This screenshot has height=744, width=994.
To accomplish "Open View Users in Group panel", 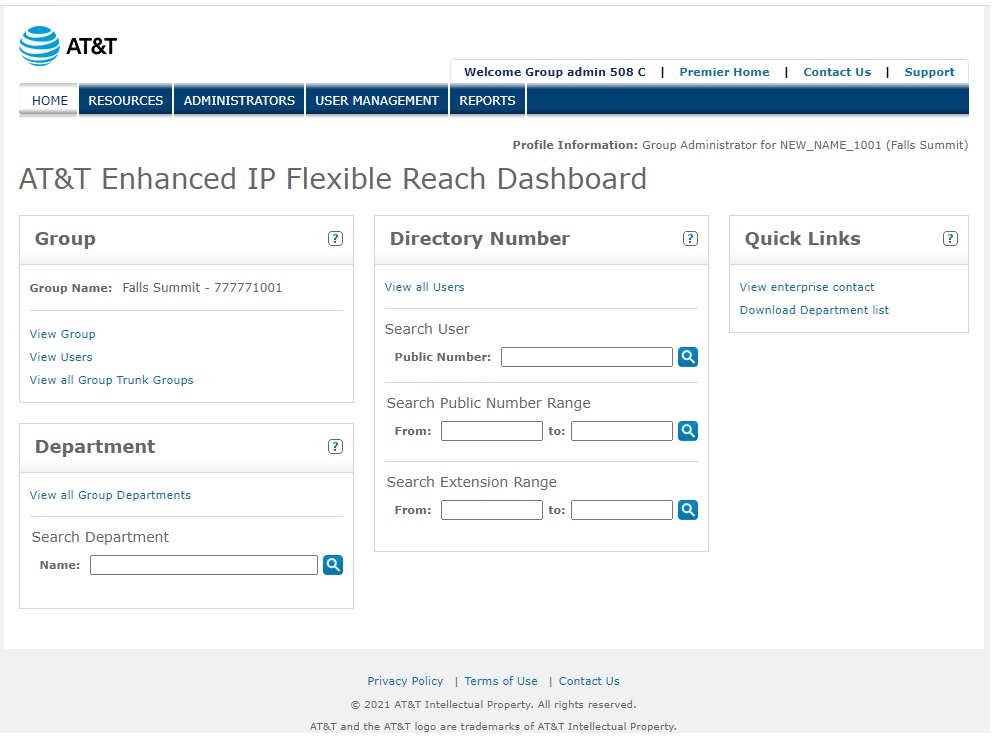I will [61, 357].
